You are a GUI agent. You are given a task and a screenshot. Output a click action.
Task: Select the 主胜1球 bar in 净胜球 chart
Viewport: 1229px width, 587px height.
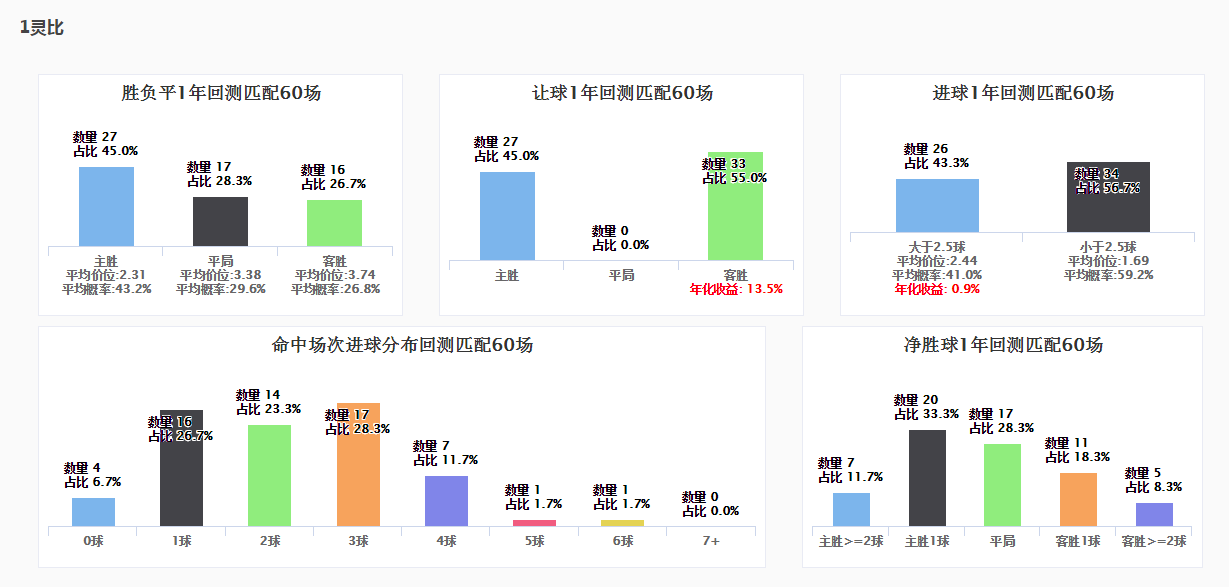[927, 478]
